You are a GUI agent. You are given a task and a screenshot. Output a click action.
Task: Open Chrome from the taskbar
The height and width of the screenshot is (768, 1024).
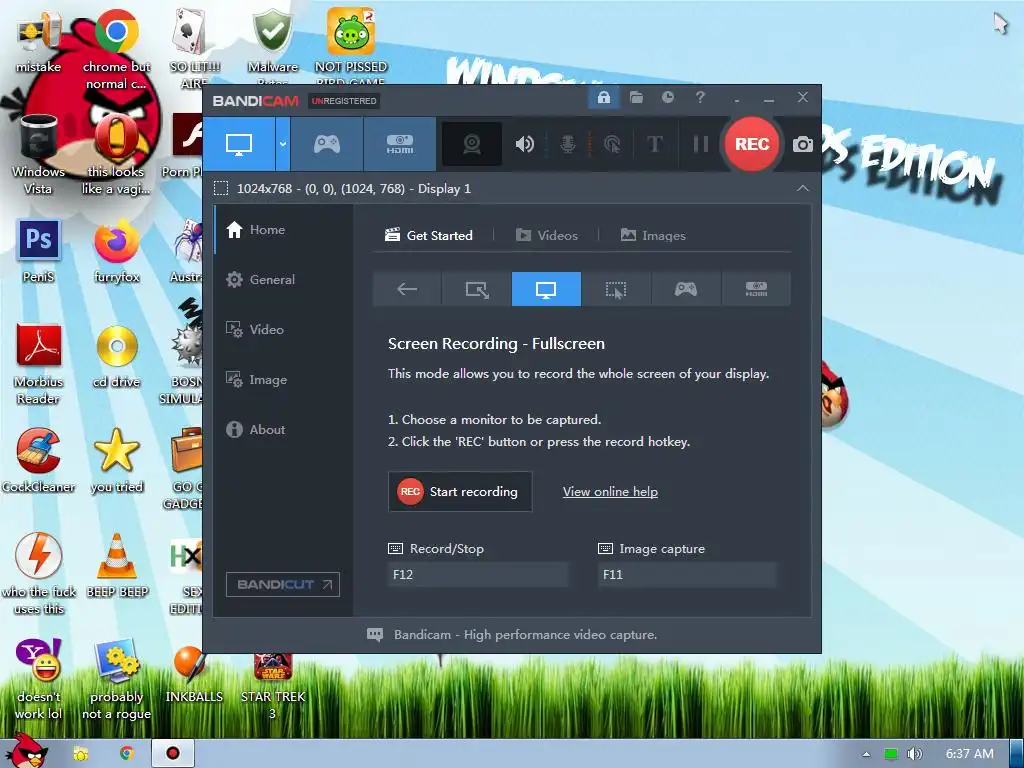tap(126, 754)
